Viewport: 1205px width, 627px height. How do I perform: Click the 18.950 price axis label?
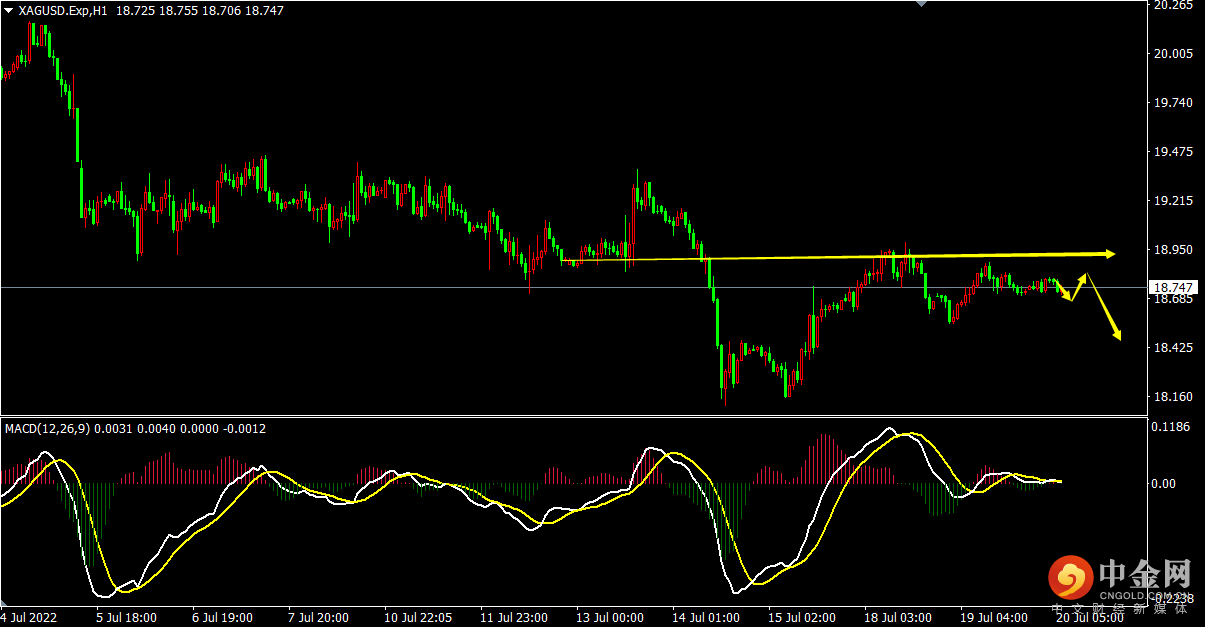tap(1173, 250)
